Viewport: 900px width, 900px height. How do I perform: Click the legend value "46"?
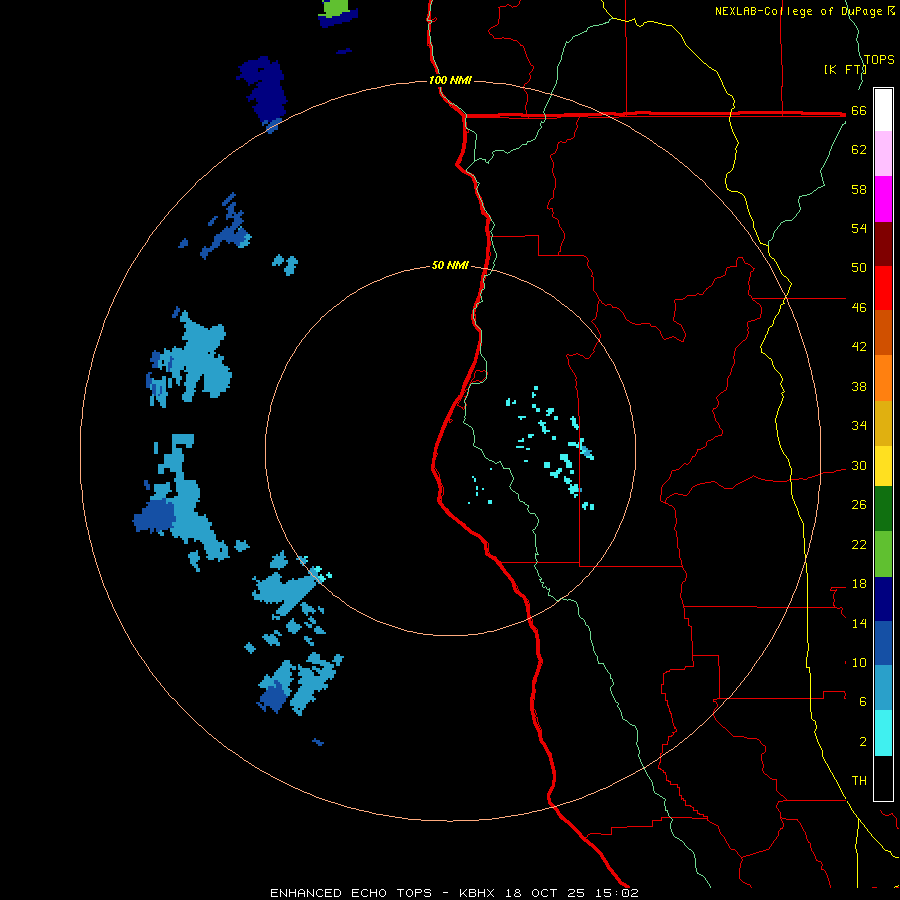(859, 307)
